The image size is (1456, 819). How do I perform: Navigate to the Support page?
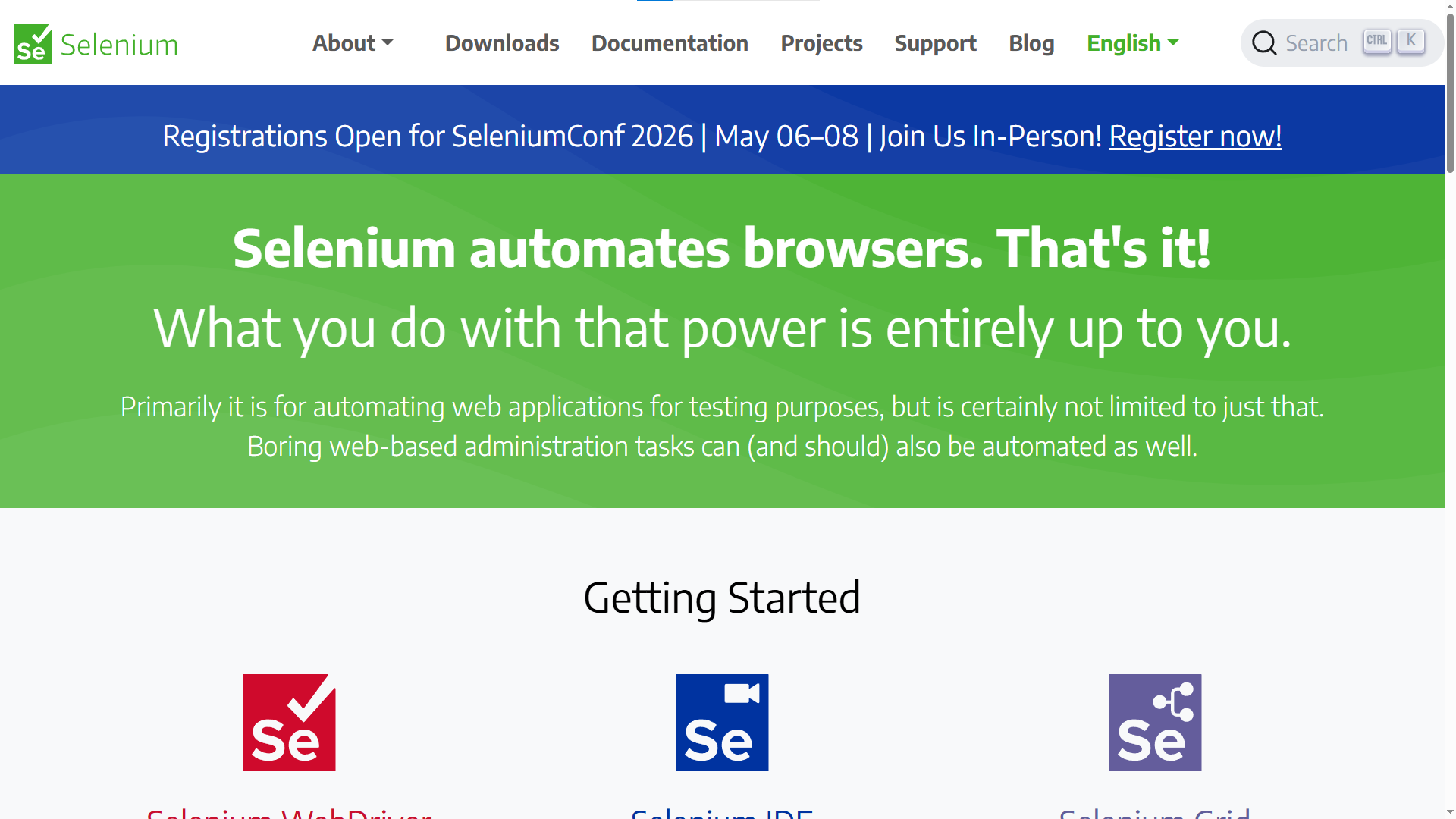935,43
